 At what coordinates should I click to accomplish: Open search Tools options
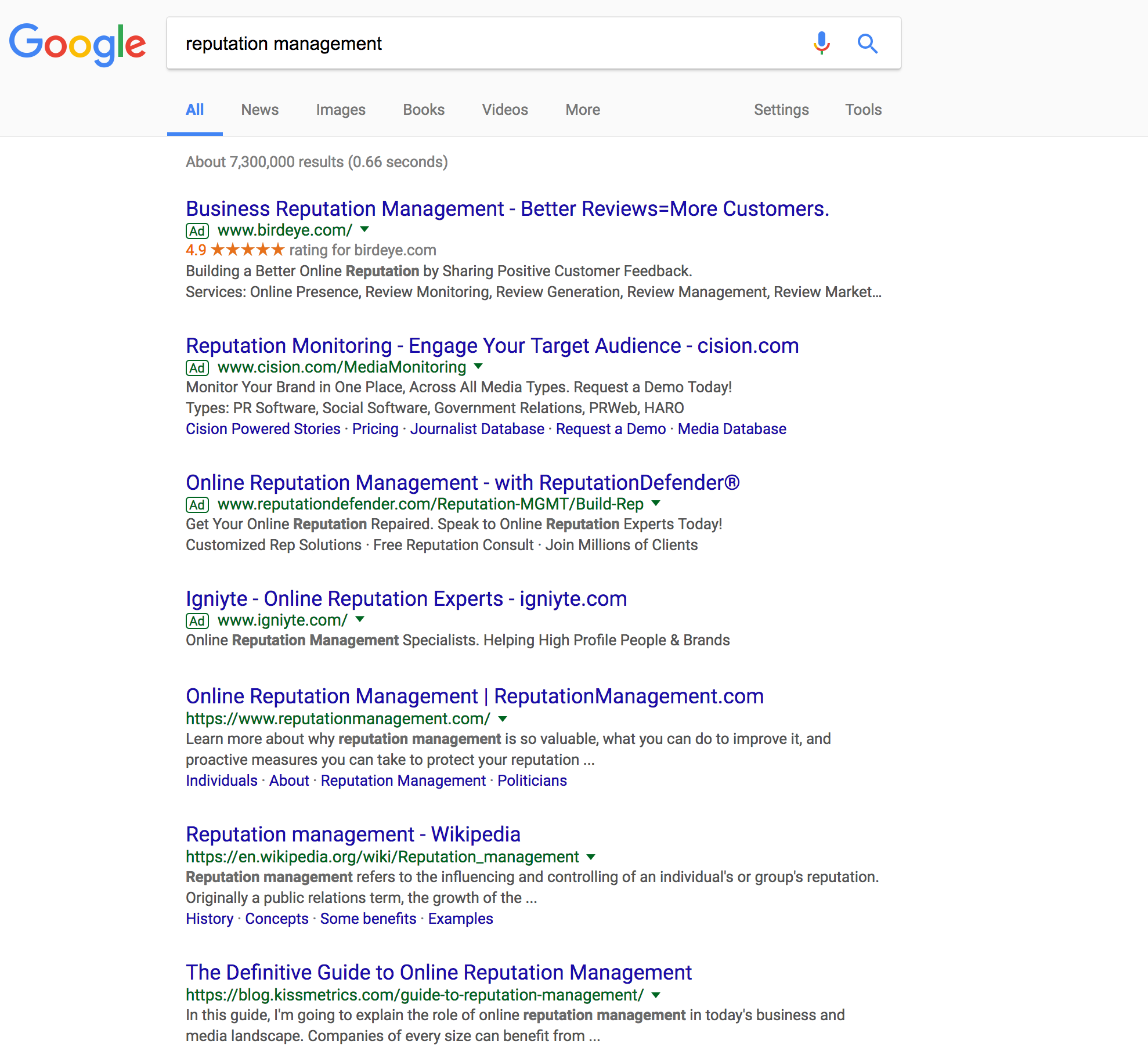click(863, 110)
